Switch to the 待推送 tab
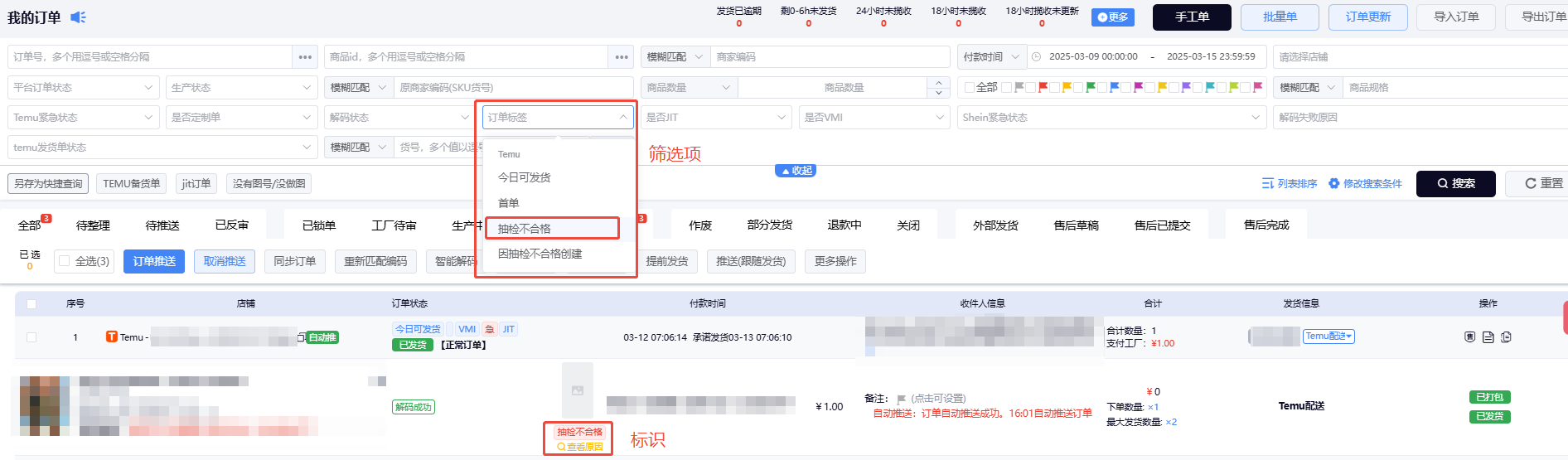This screenshot has width=1568, height=460. tap(162, 225)
